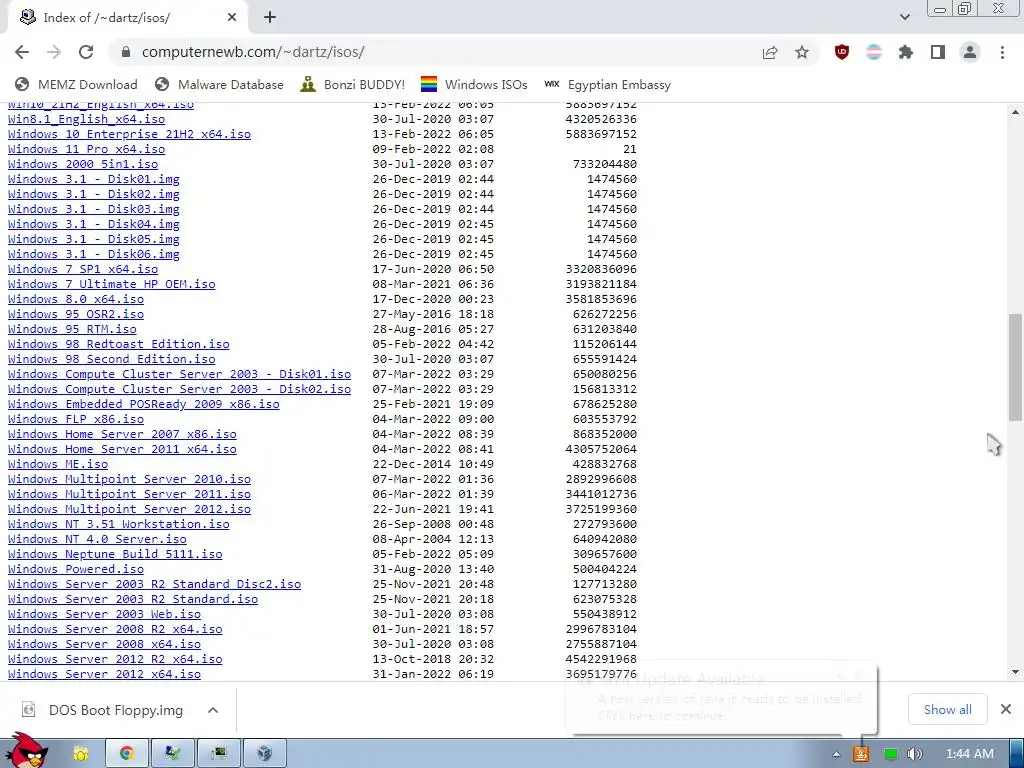
Task: Open Bonzi BUDDY! bookmark
Action: 353,84
